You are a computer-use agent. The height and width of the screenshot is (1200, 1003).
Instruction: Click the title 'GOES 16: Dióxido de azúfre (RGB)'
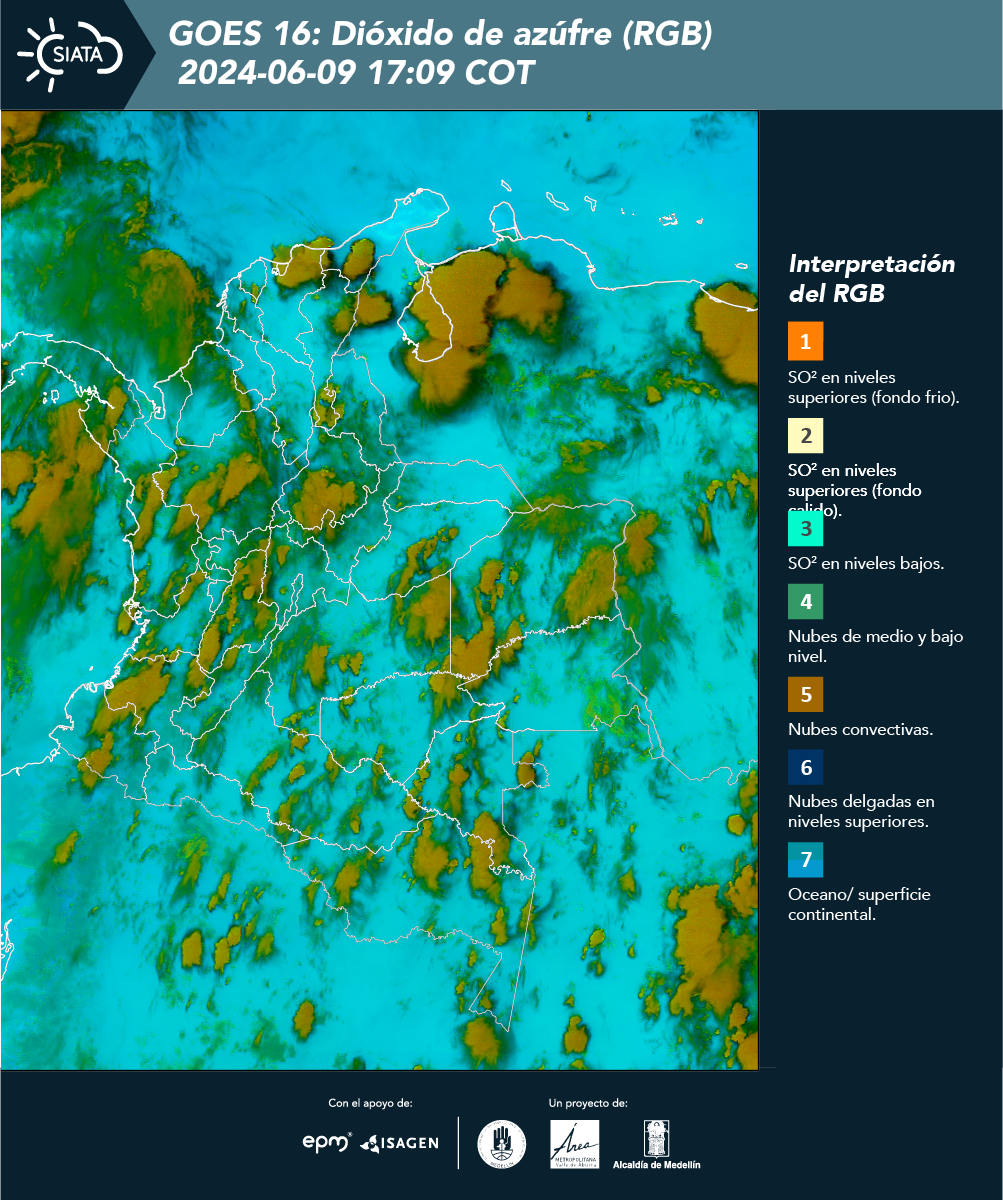(440, 34)
